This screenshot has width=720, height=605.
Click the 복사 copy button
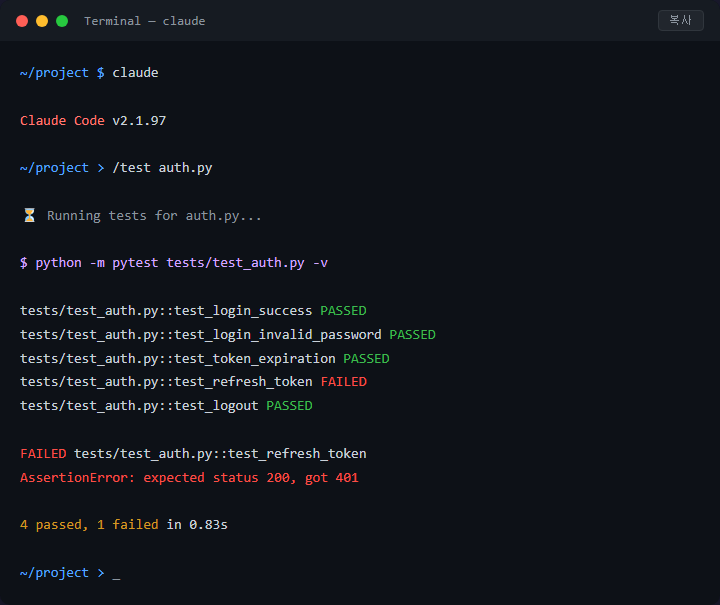pos(681,21)
